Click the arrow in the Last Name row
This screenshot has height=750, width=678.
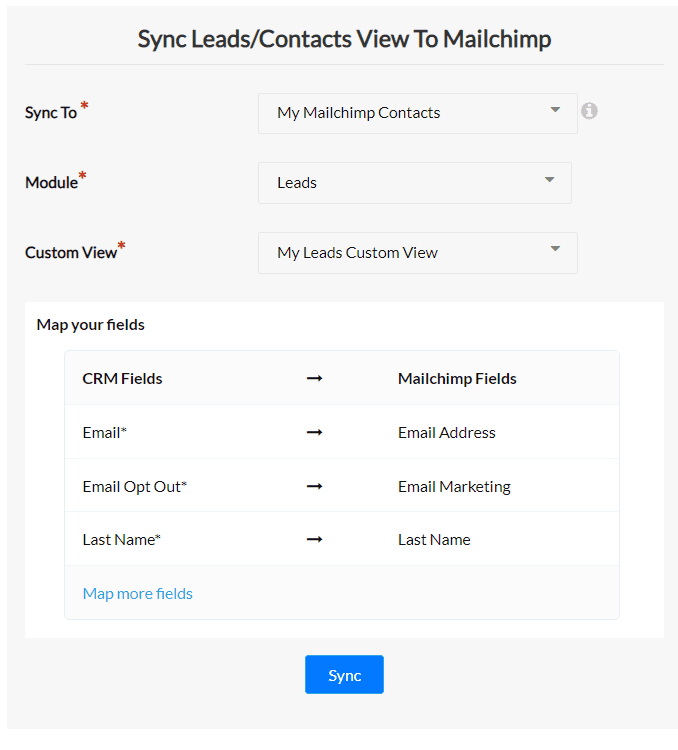click(314, 540)
